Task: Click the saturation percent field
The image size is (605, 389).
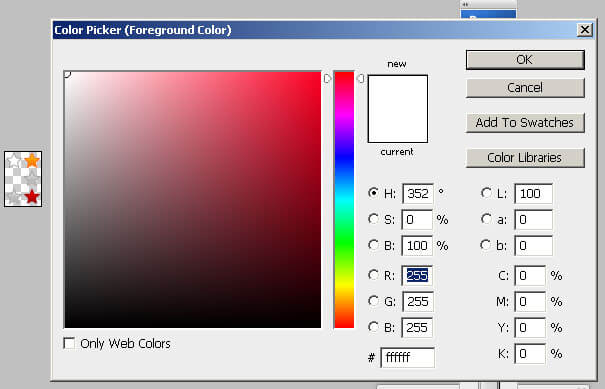Action: coord(417,220)
